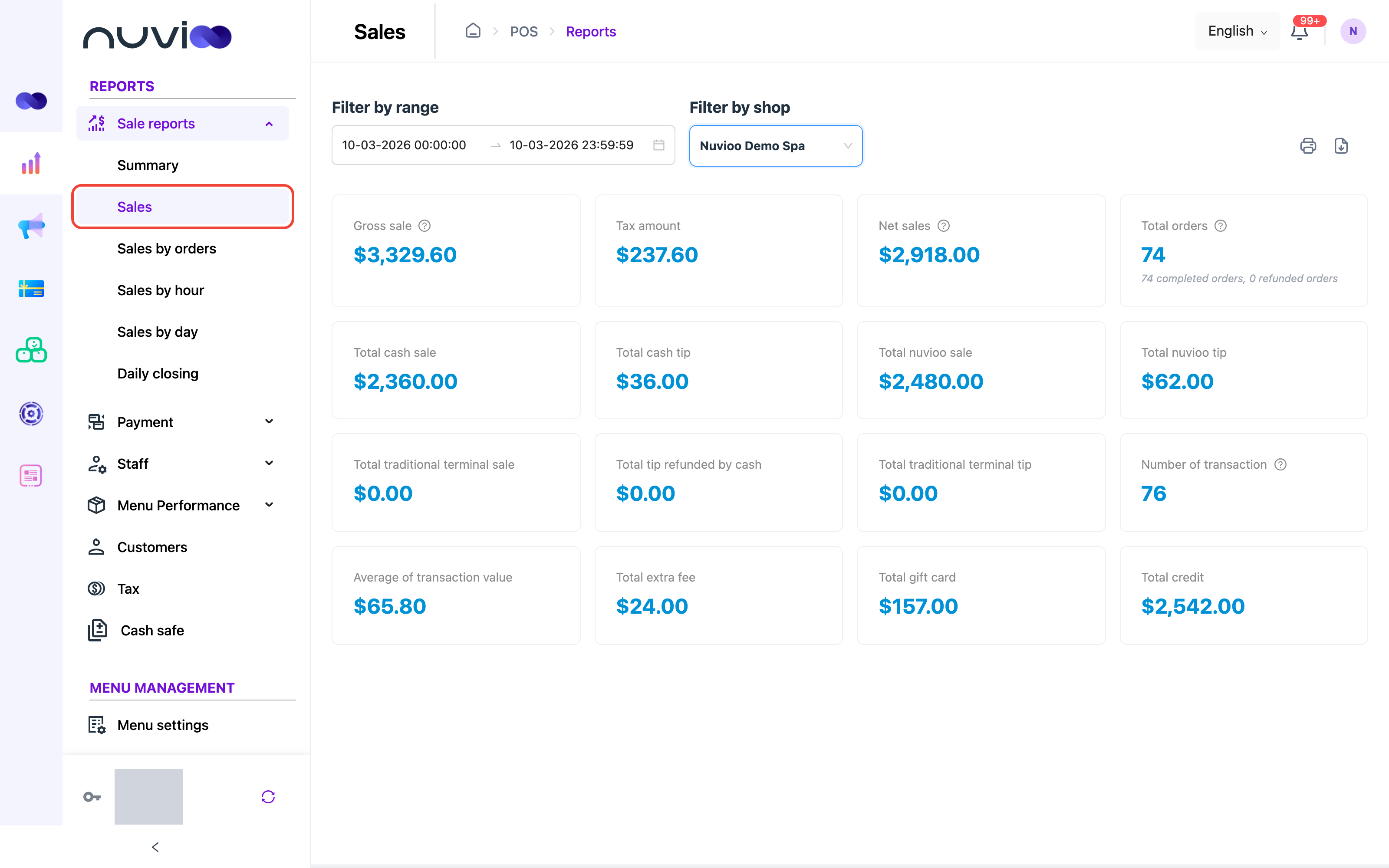Click the Nuvioo logo in the sidebar header
1389x868 pixels.
tap(157, 35)
